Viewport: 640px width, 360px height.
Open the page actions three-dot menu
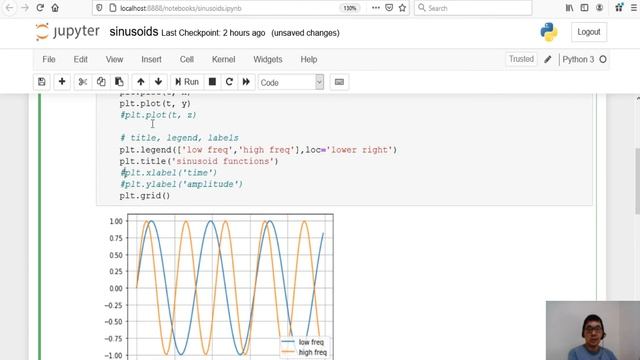[x=376, y=8]
